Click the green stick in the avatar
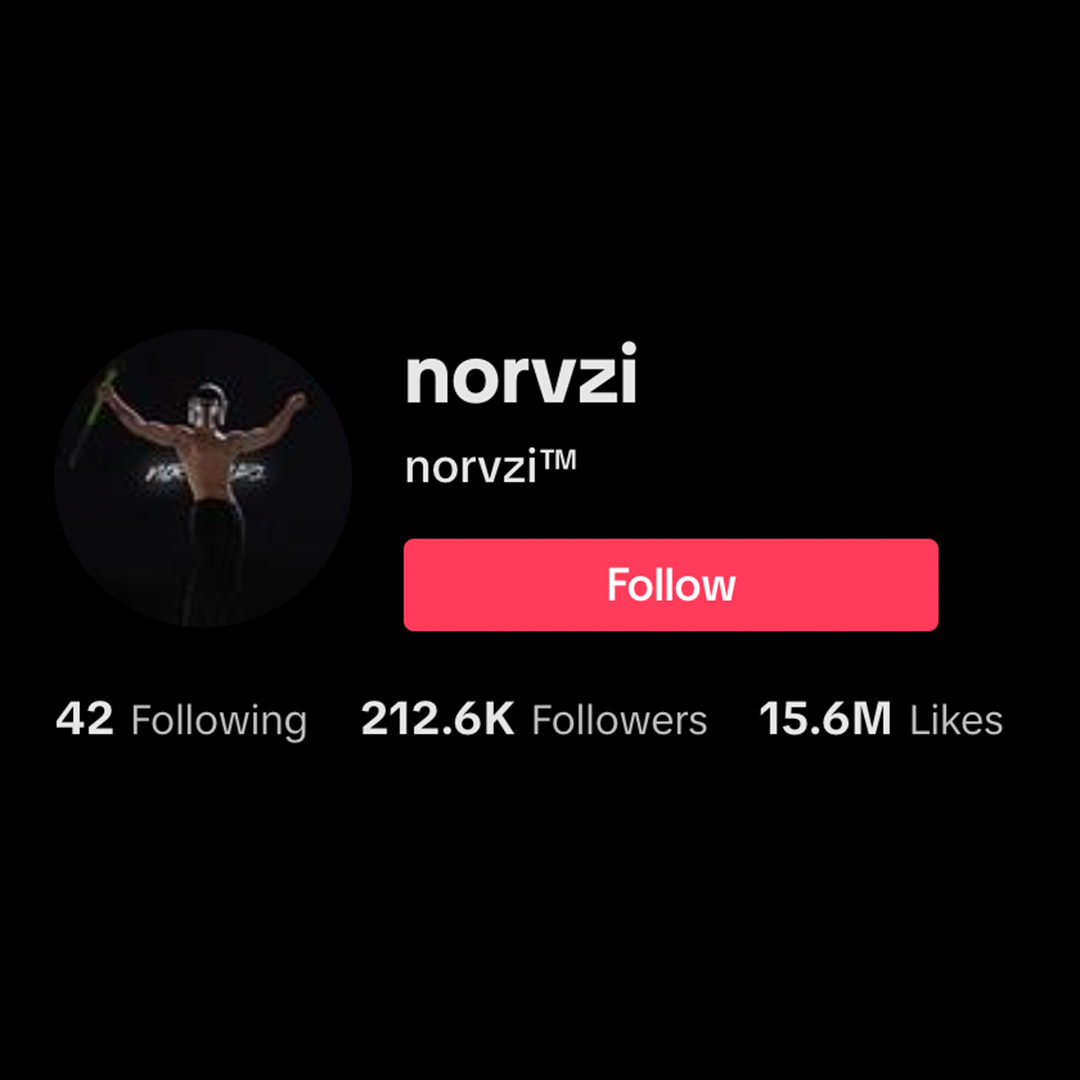Image resolution: width=1080 pixels, height=1080 pixels. [92, 416]
